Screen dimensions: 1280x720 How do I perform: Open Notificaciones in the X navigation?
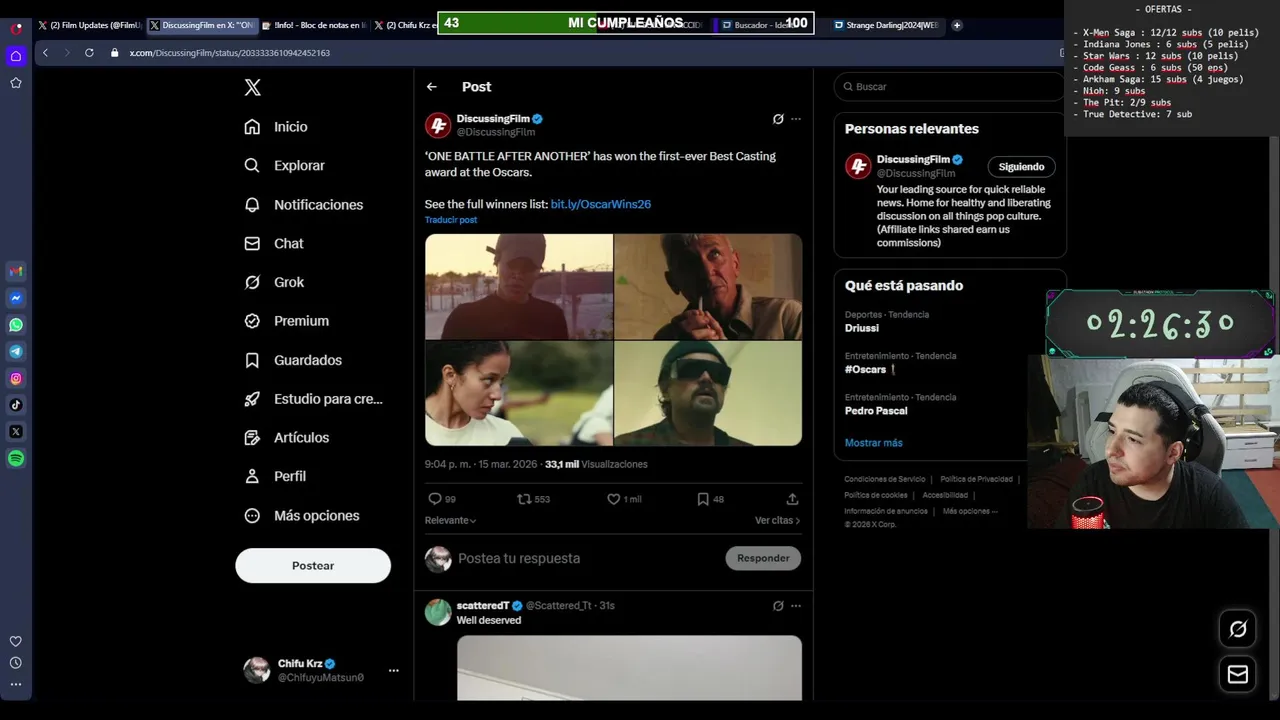(304, 205)
